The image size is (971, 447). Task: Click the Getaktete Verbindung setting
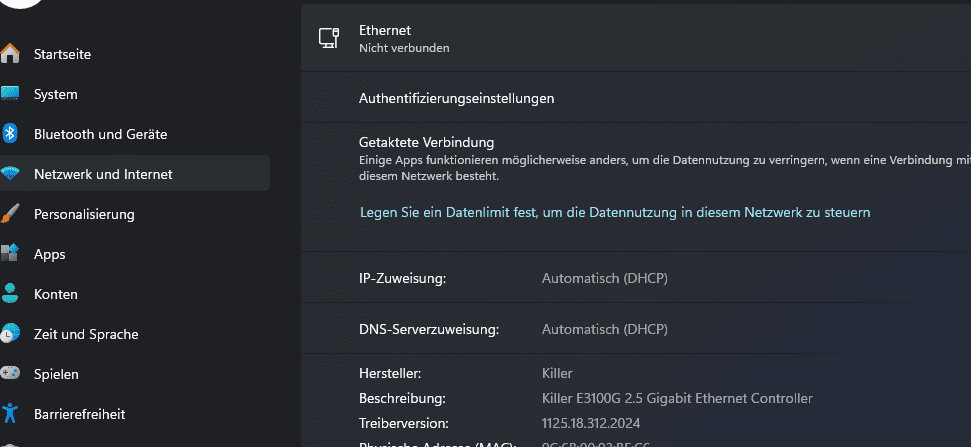[426, 142]
